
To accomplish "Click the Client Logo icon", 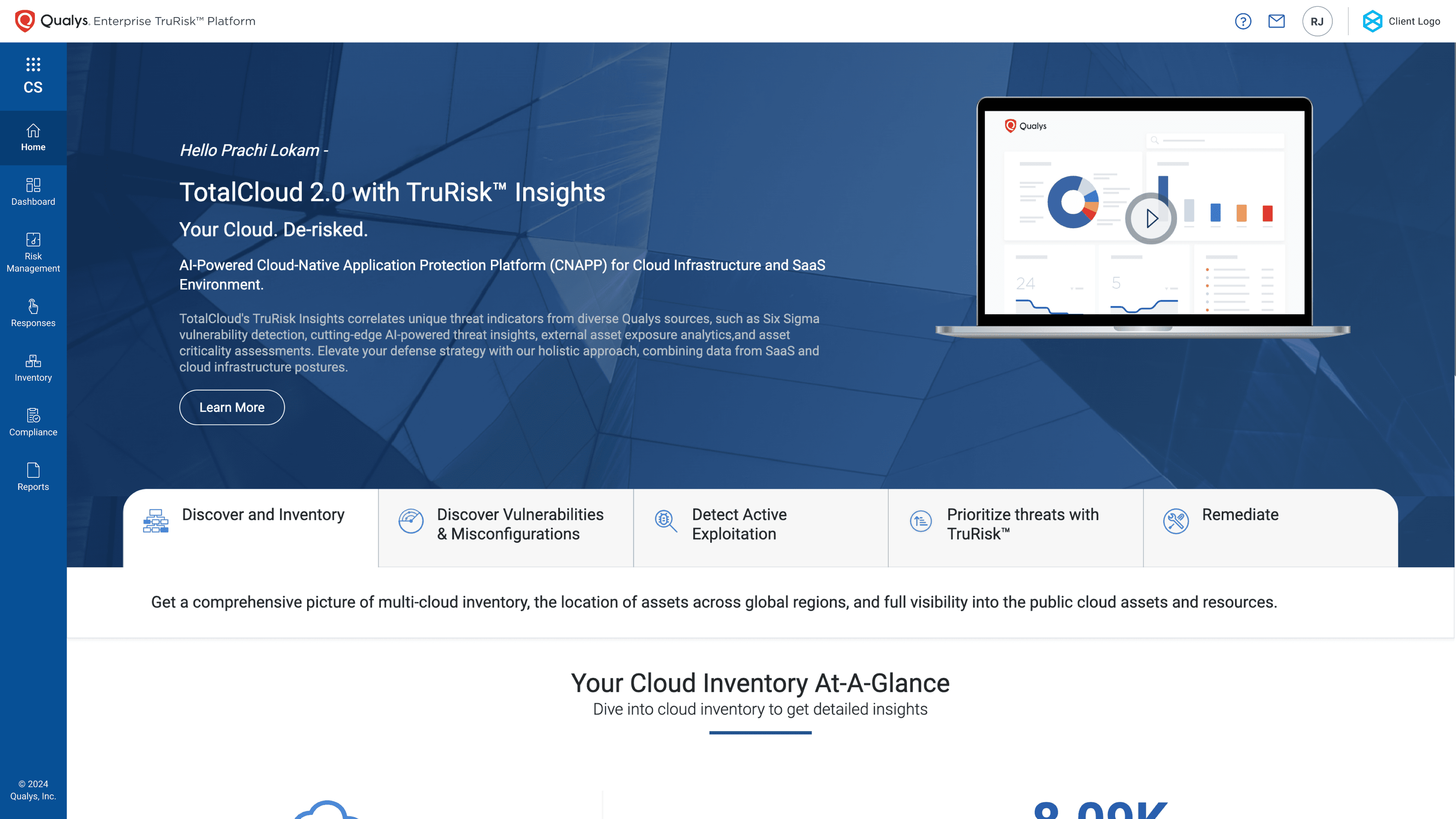I will 1372,22.
